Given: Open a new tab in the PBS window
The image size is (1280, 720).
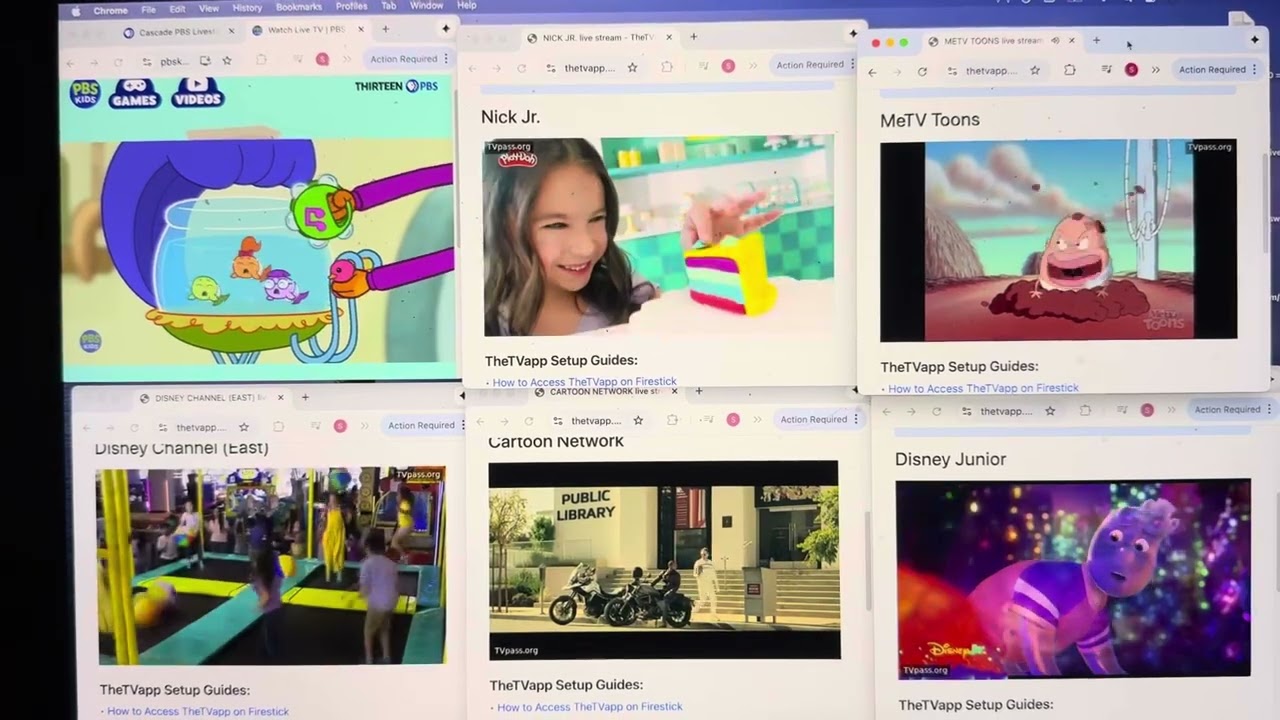Looking at the screenshot, I should pyautogui.click(x=385, y=29).
